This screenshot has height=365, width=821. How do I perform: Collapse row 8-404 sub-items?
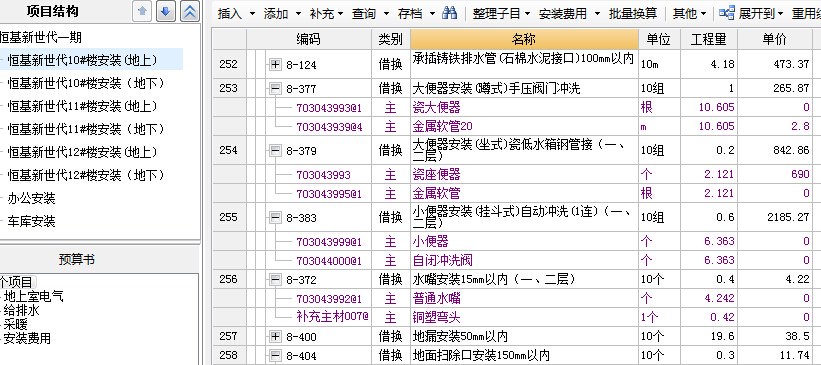tap(275, 356)
